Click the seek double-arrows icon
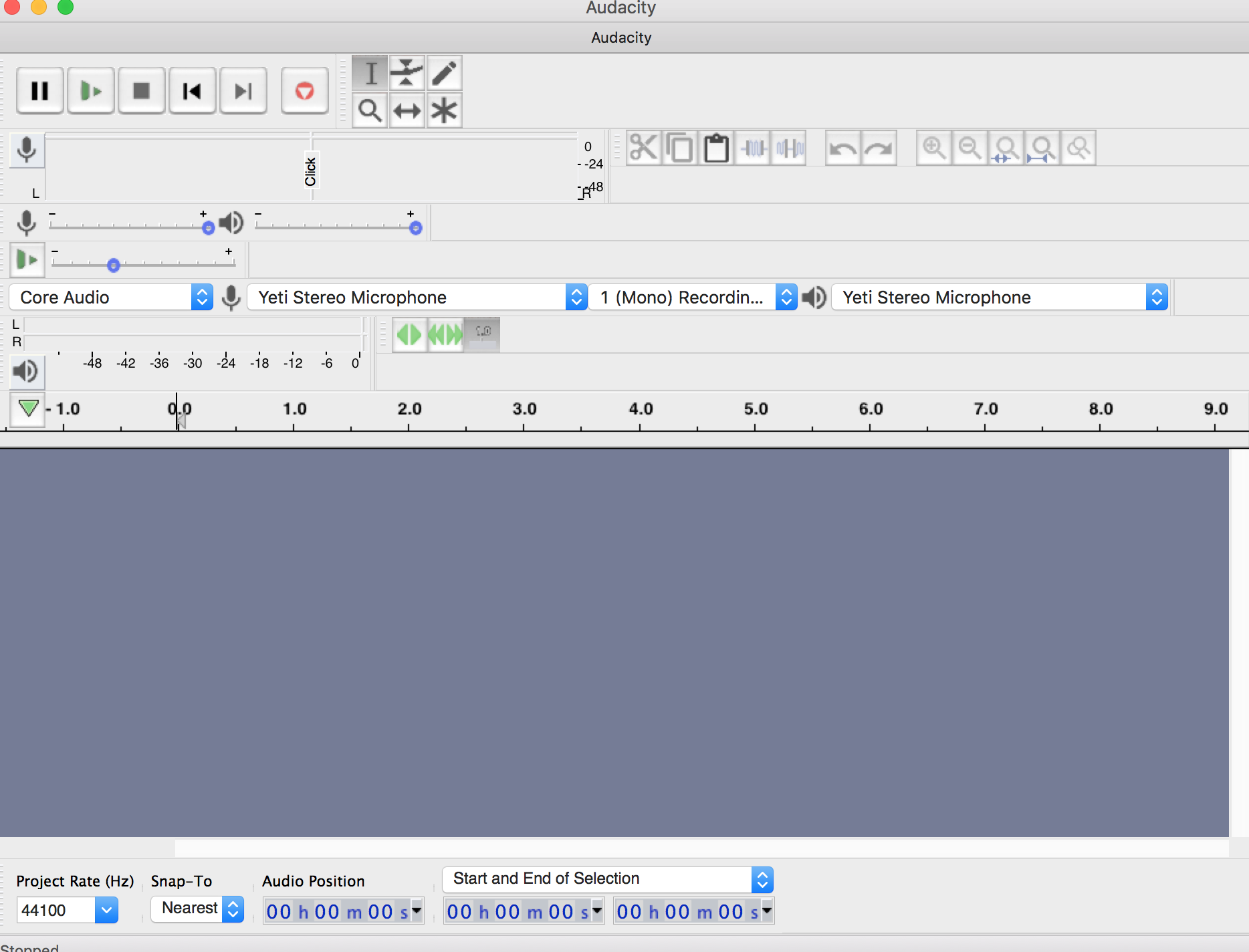1249x952 pixels. pos(445,334)
